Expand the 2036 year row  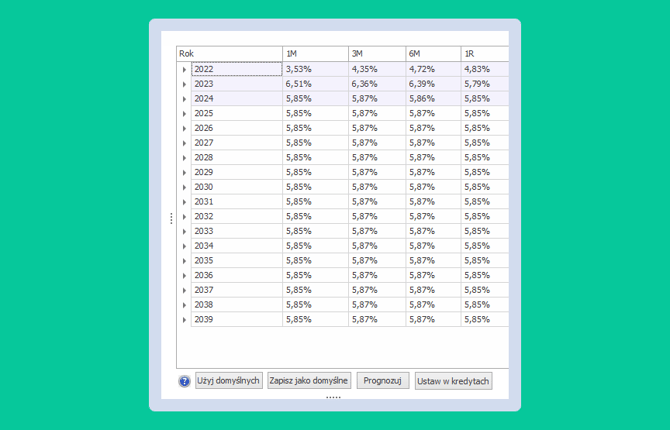184,276
